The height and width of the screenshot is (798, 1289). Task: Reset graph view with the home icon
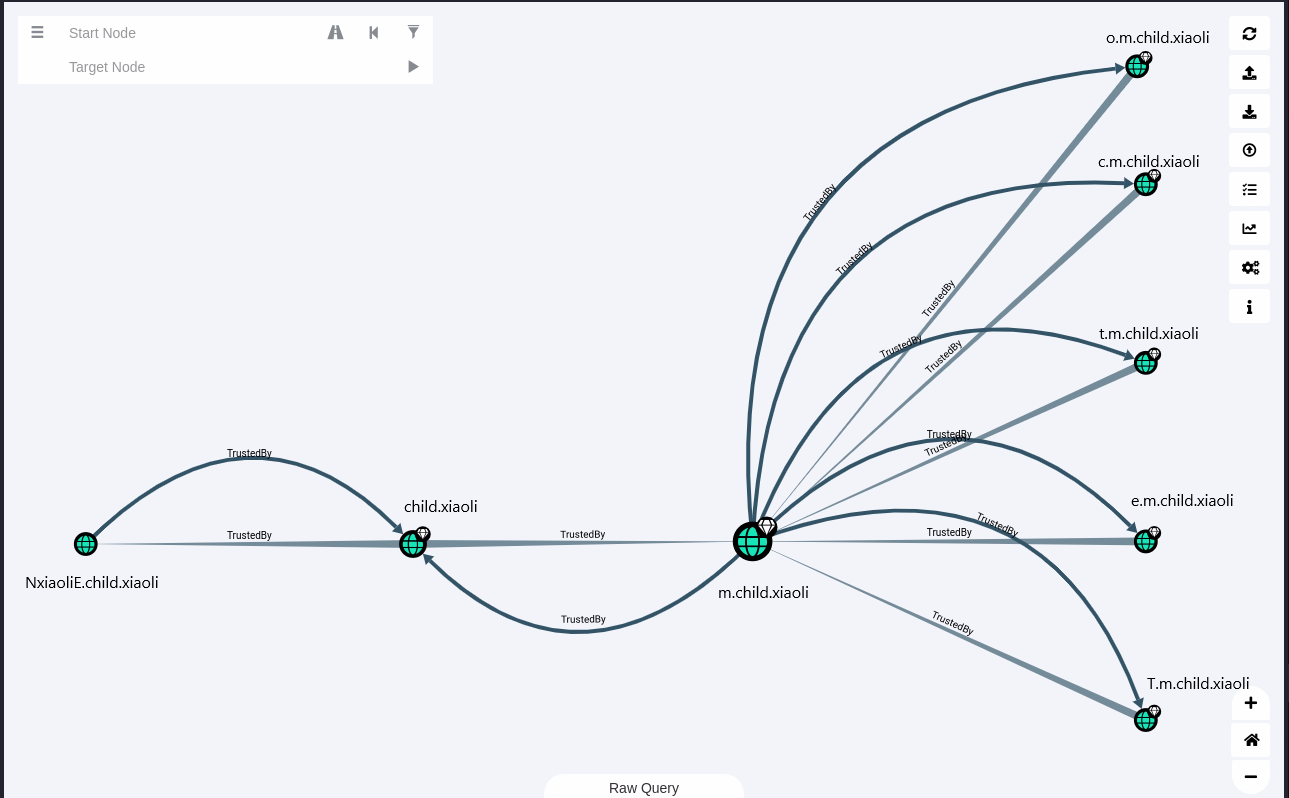coord(1250,740)
